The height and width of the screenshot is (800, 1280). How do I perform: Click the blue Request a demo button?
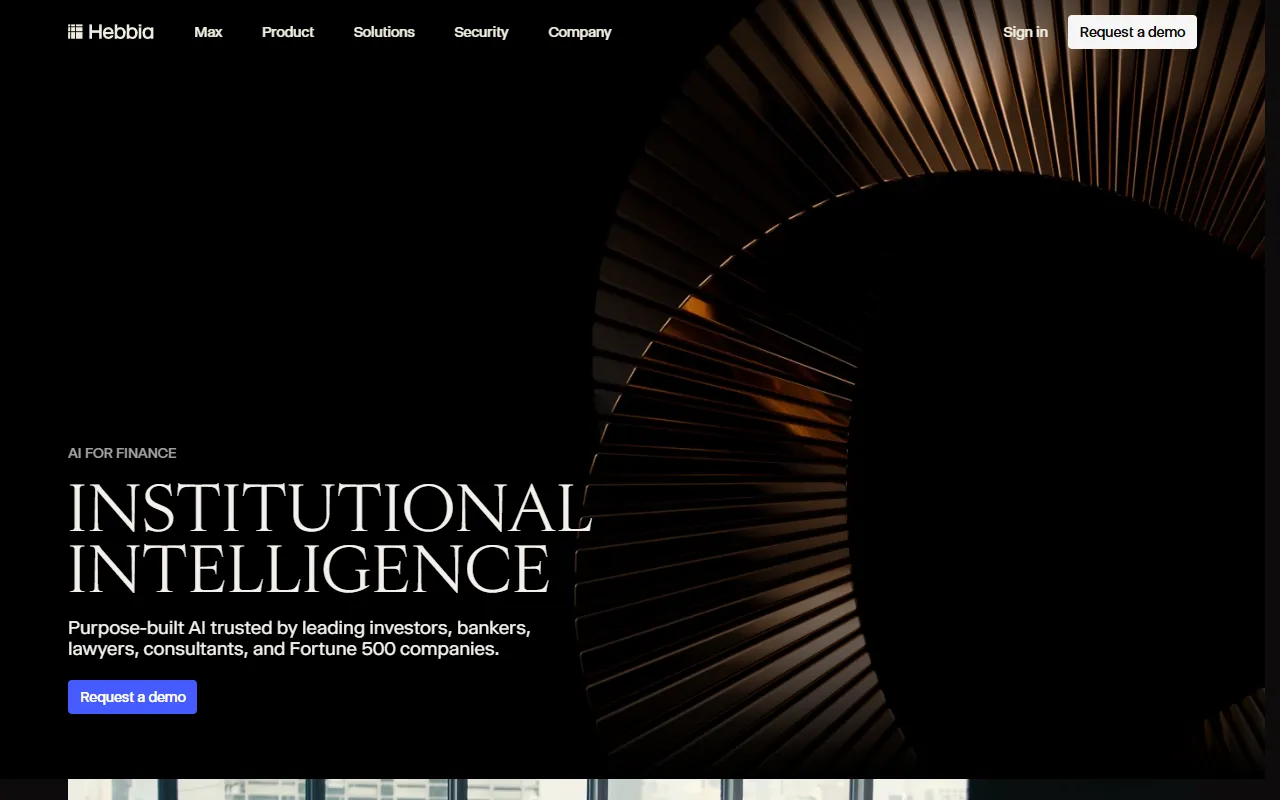(132, 697)
